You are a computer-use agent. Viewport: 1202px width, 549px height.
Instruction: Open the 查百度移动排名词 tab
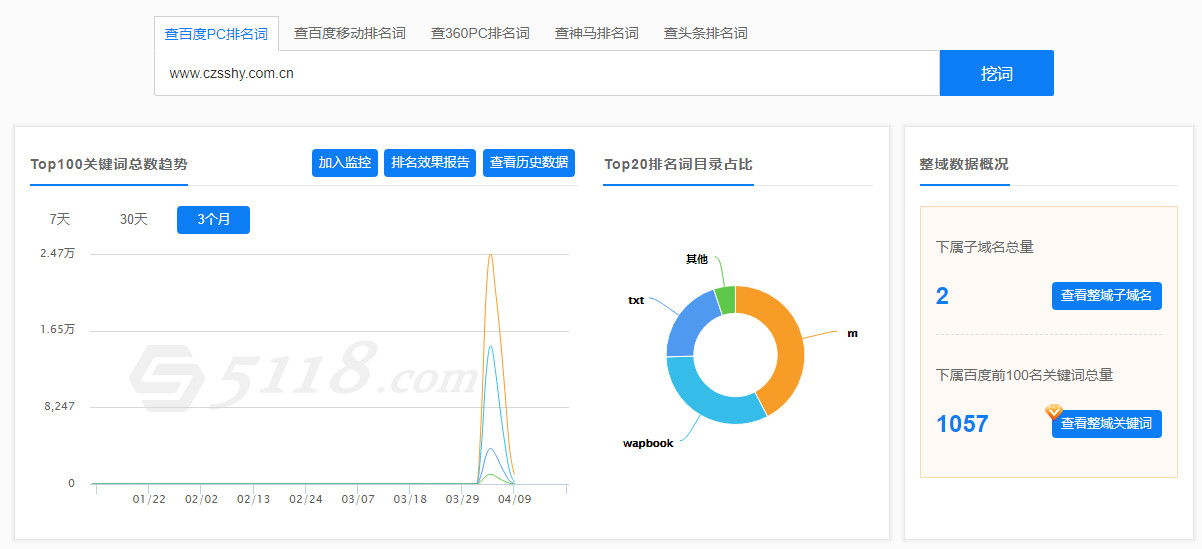(350, 33)
